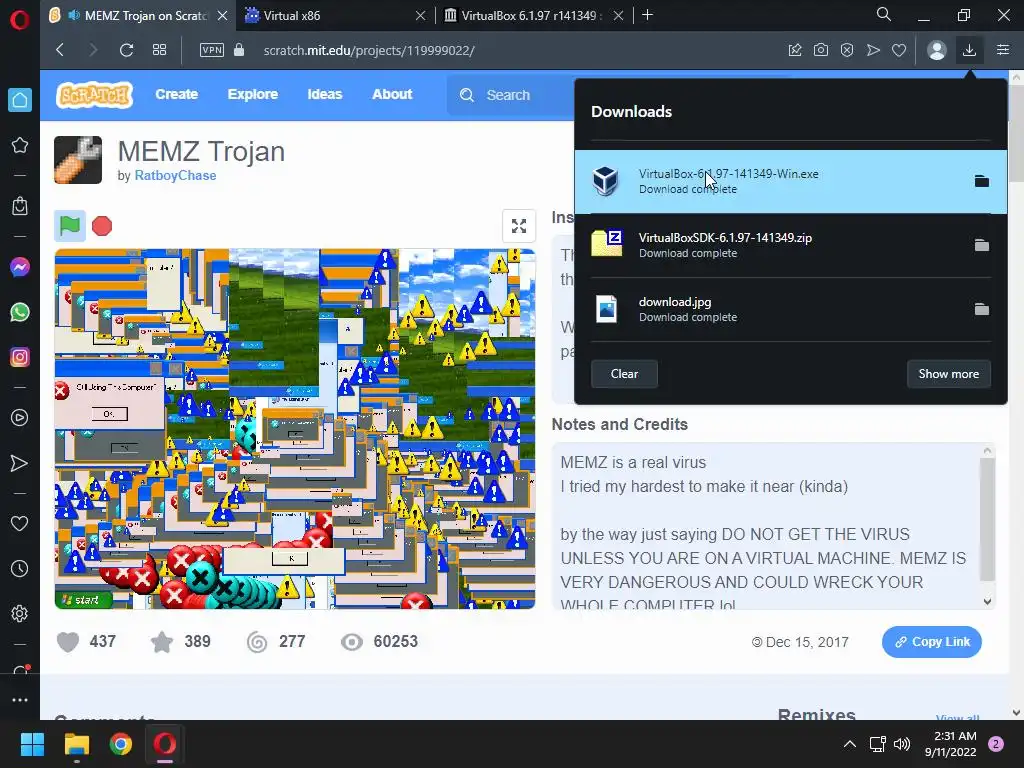Image resolution: width=1024 pixels, height=768 pixels.
Task: Open the Opera menu logo
Action: tap(20, 20)
